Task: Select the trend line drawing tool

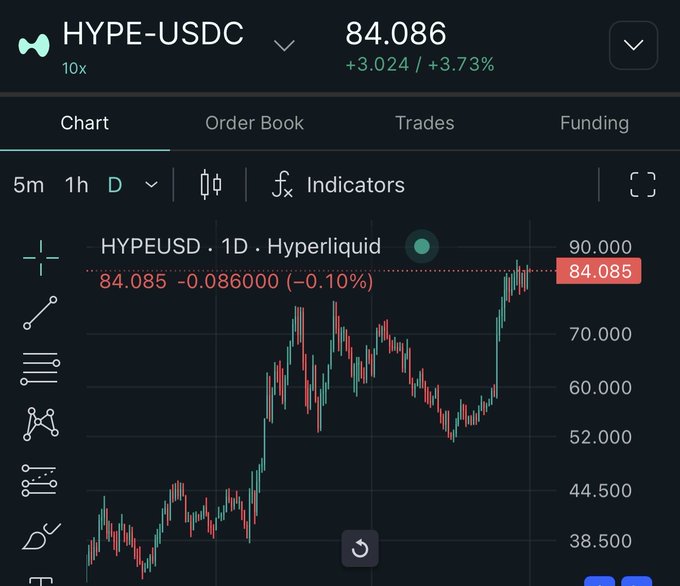Action: [40, 313]
